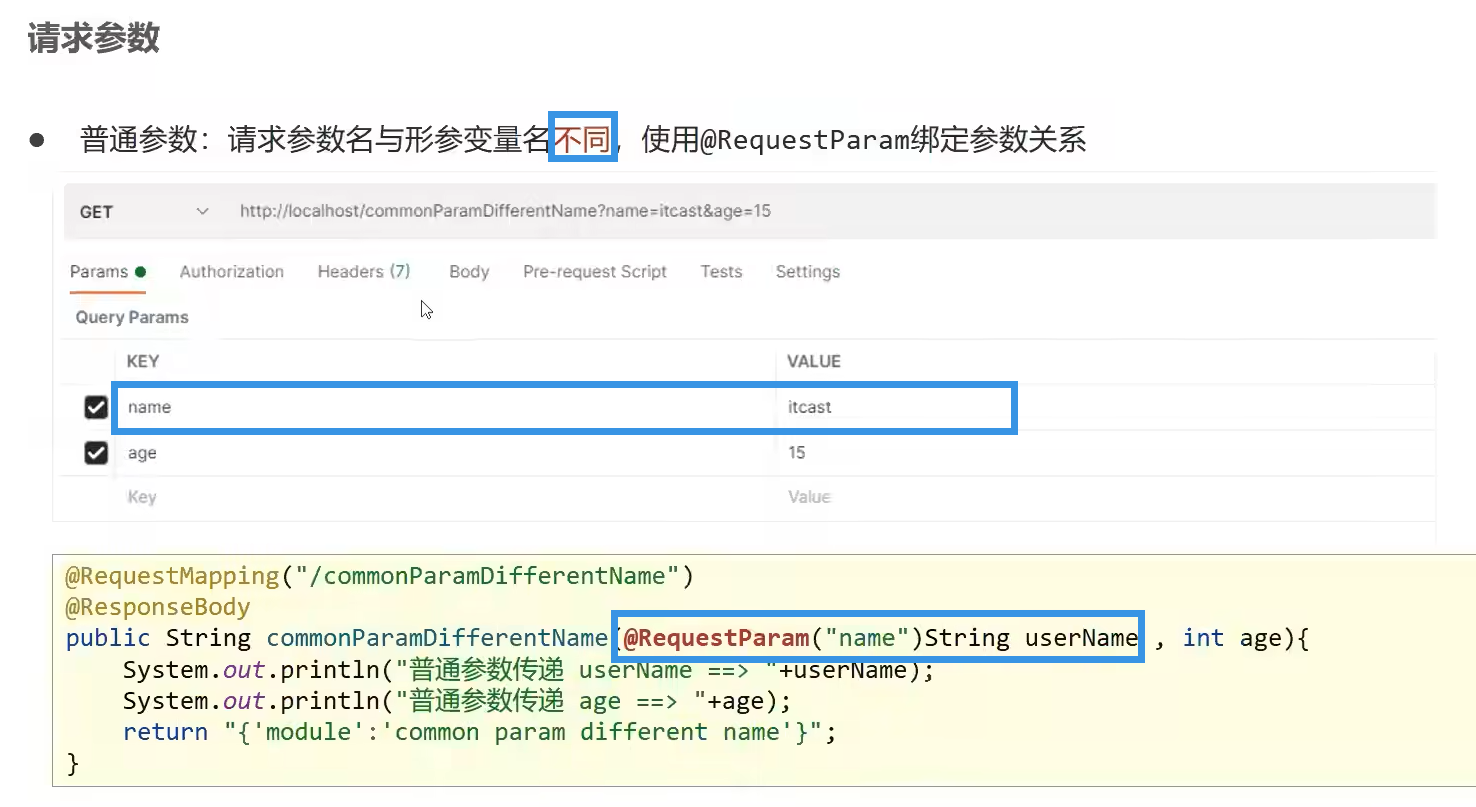Click the empty Value placeholder field

(x=1000, y=498)
